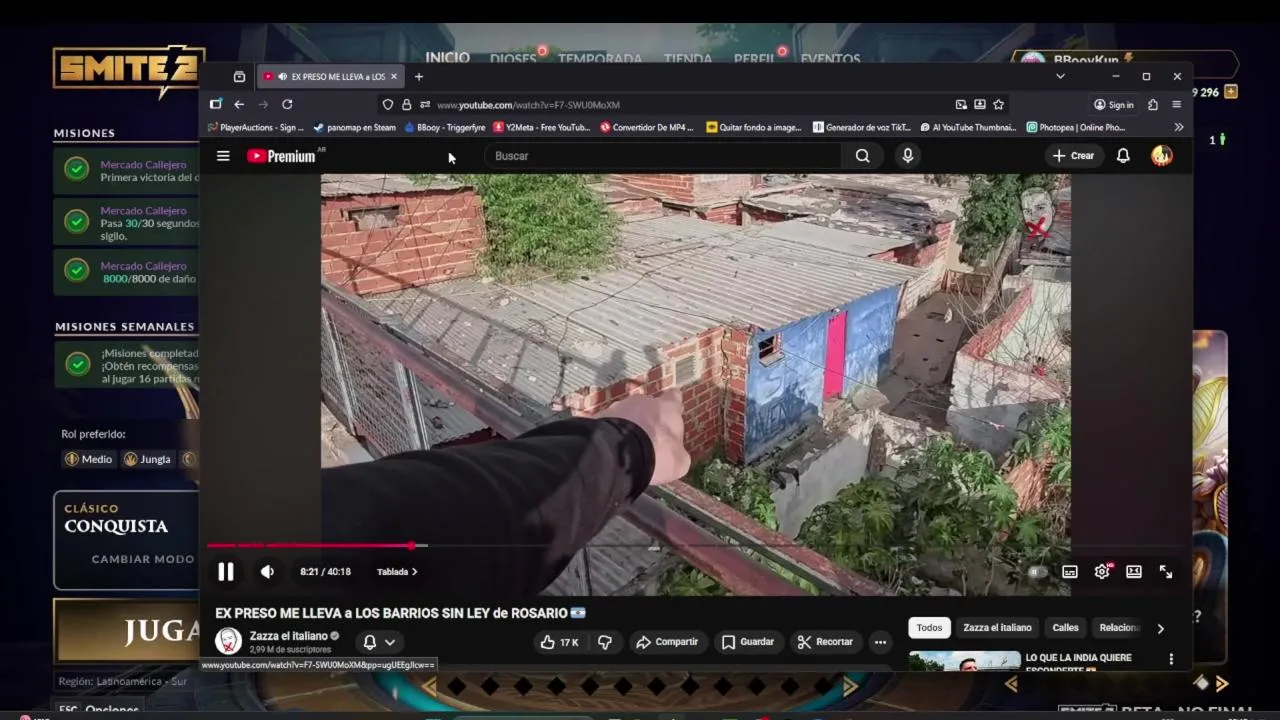Open the subtitles/captions control in player
Viewport: 1280px width, 720px height.
[x=1070, y=572]
